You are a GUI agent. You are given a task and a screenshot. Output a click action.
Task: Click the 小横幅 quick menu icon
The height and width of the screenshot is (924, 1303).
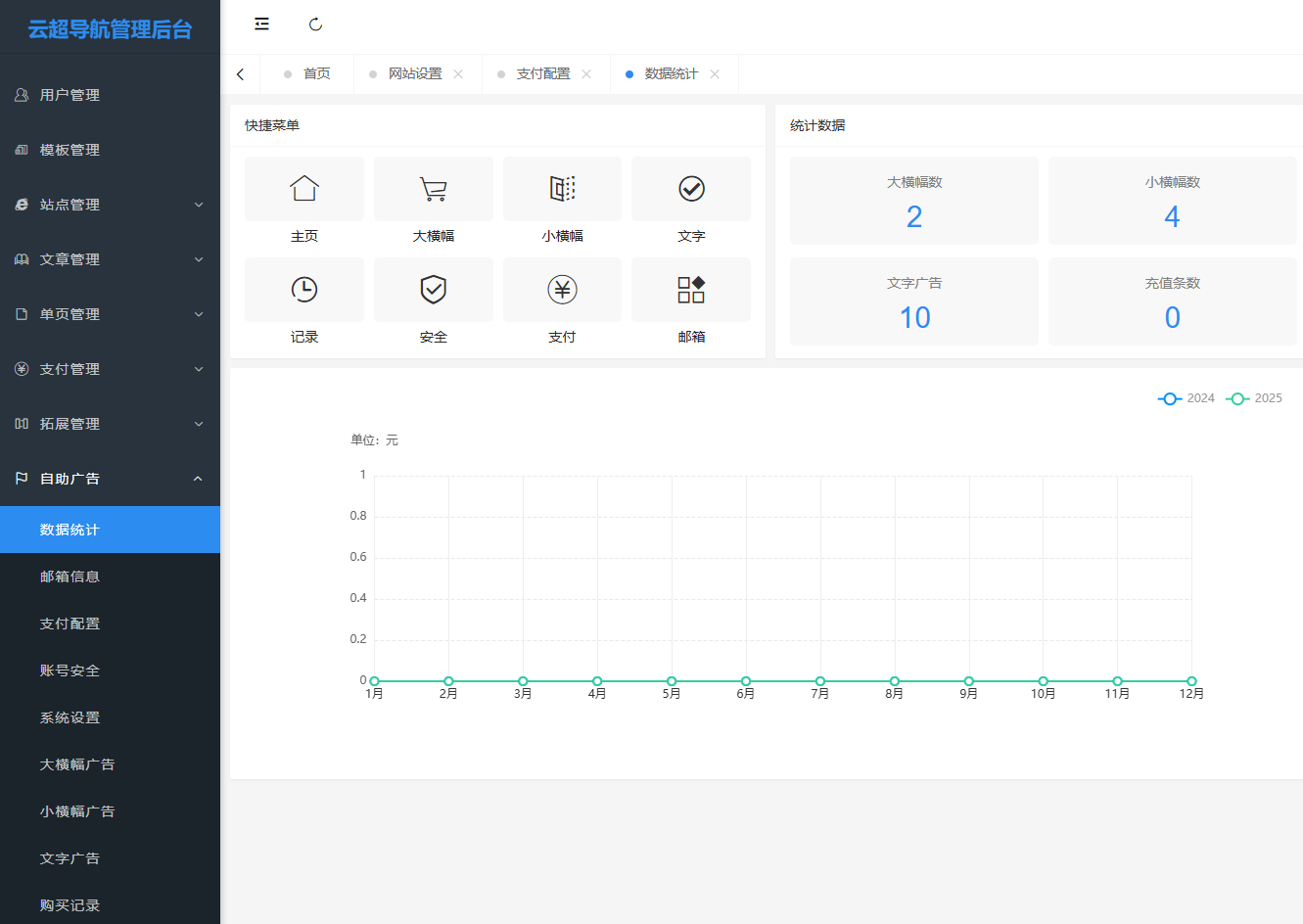[x=562, y=189]
